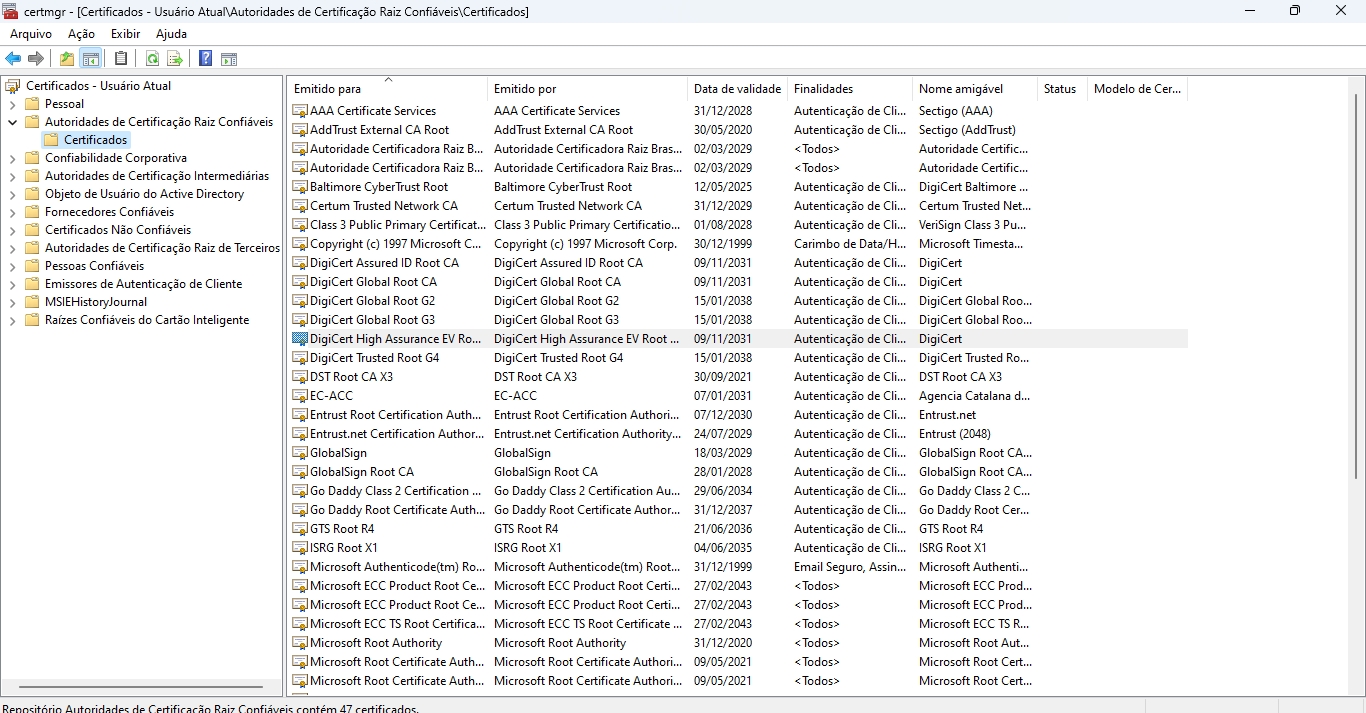Click the certificate icon beside EC-ACC
Screen dimensions: 1366x713
[300, 396]
